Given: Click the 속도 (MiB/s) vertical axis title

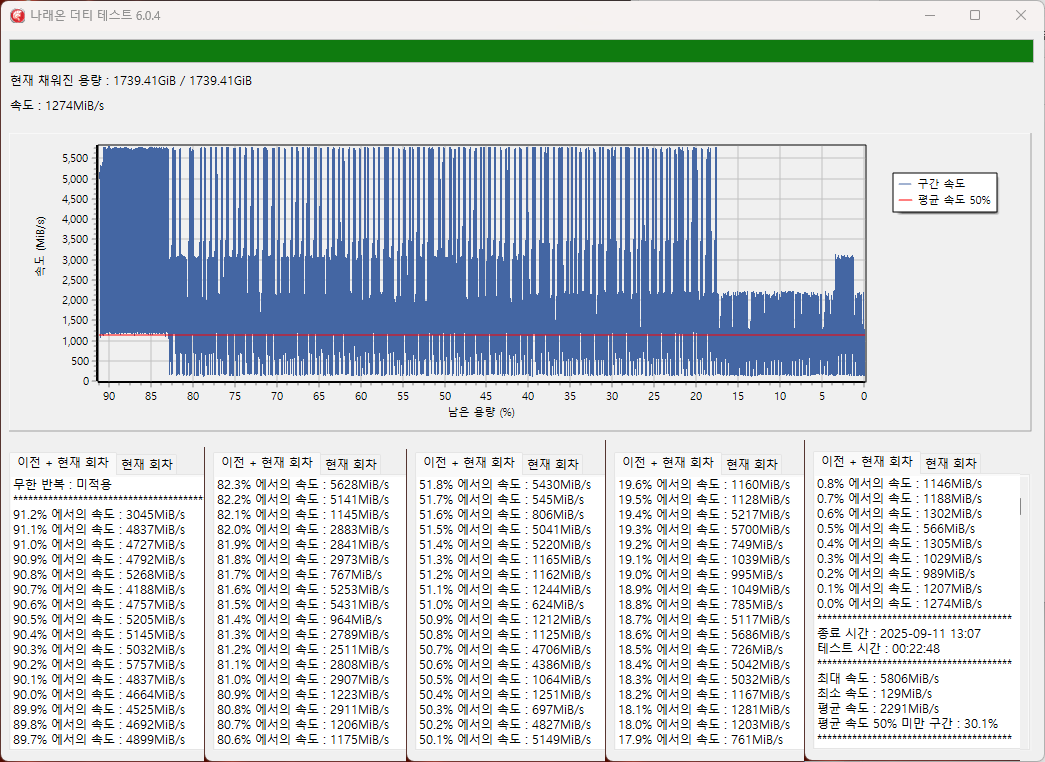Looking at the screenshot, I should (x=41, y=247).
